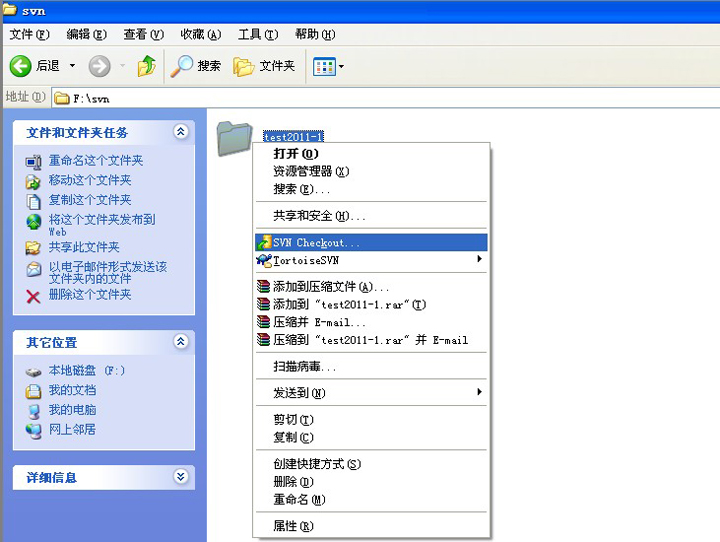Choose 复制(C) from context menu
The image size is (720, 542).
(371, 437)
